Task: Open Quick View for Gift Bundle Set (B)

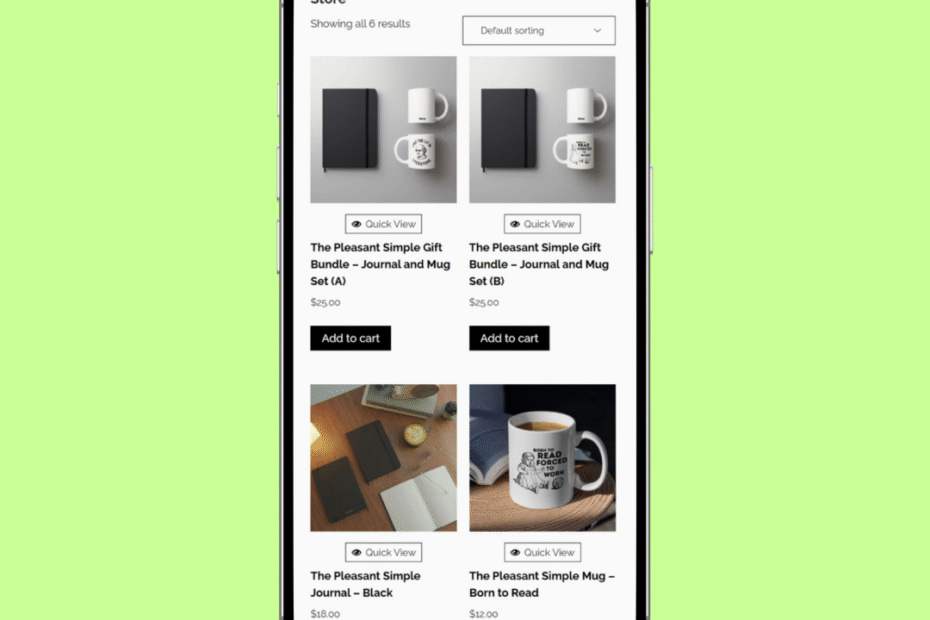Action: click(542, 224)
